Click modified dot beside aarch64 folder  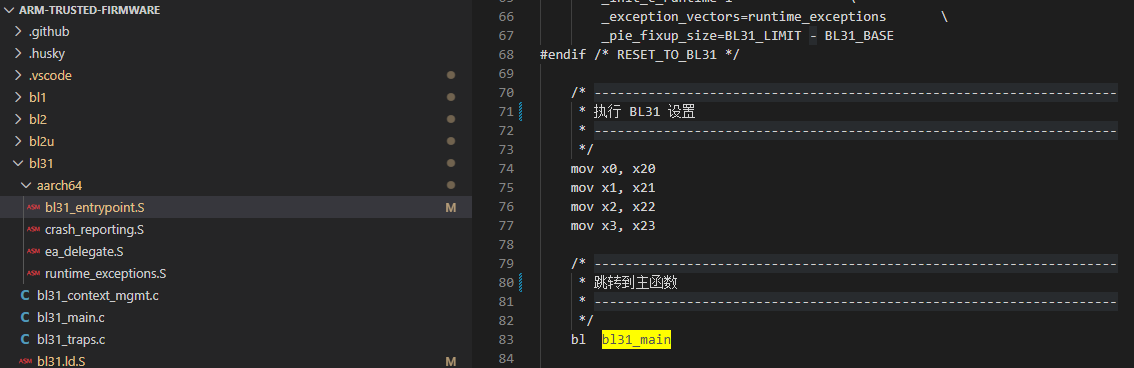[451, 185]
